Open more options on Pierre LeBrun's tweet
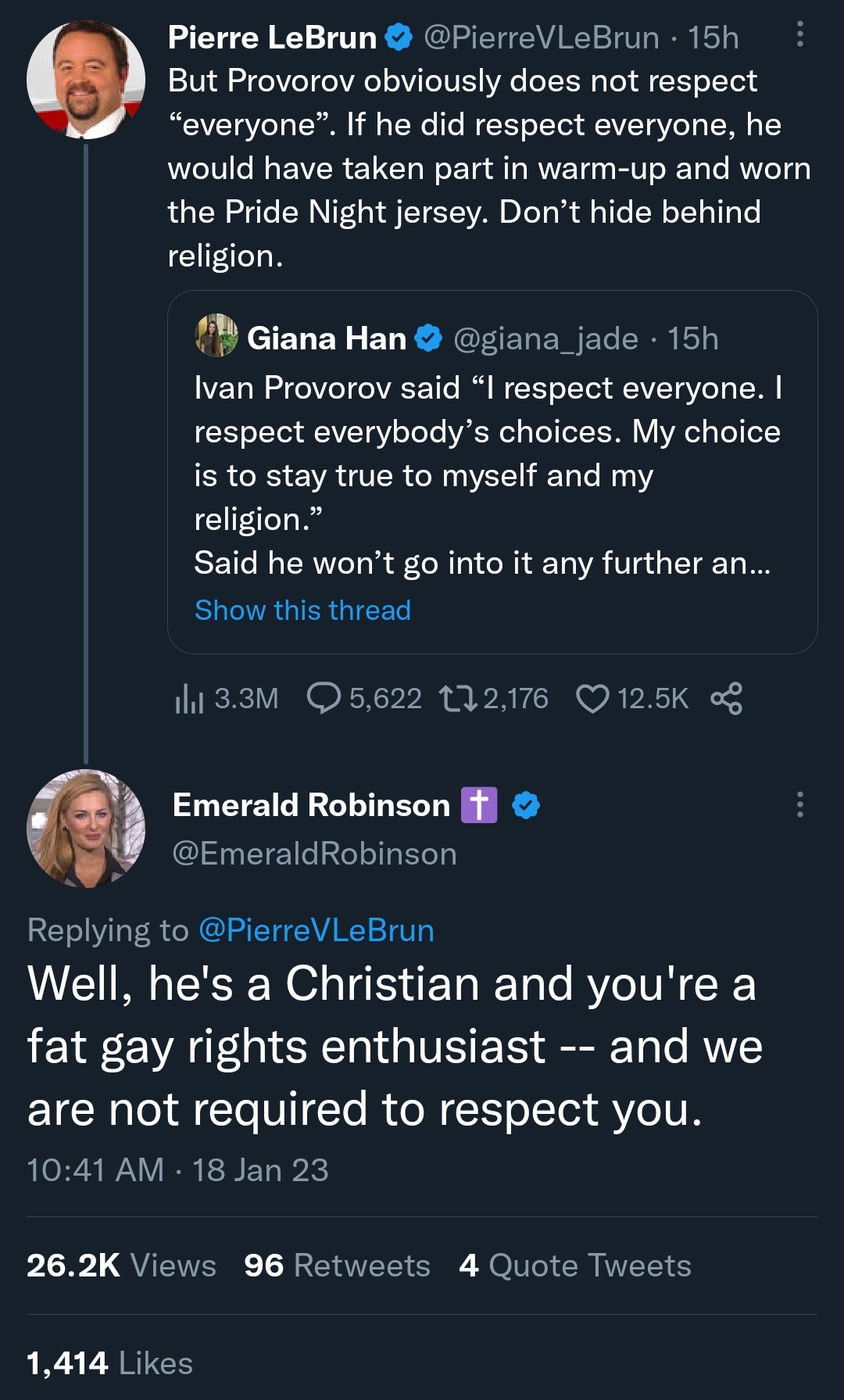Screen dimensions: 844x1400 tap(799, 34)
